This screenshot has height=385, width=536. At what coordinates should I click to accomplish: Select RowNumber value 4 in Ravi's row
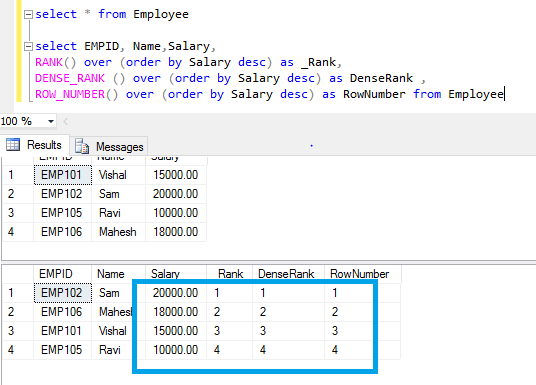coord(363,350)
